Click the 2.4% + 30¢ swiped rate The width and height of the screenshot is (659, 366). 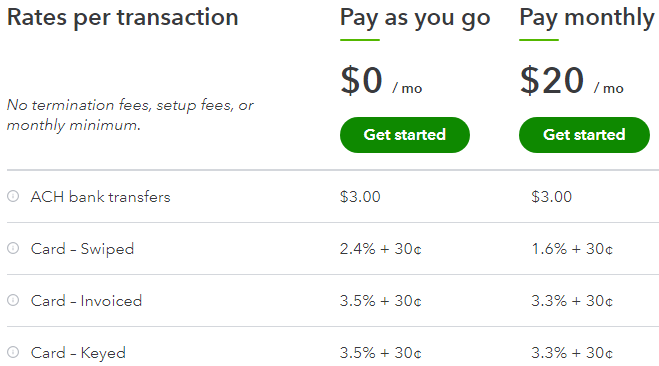(x=380, y=249)
